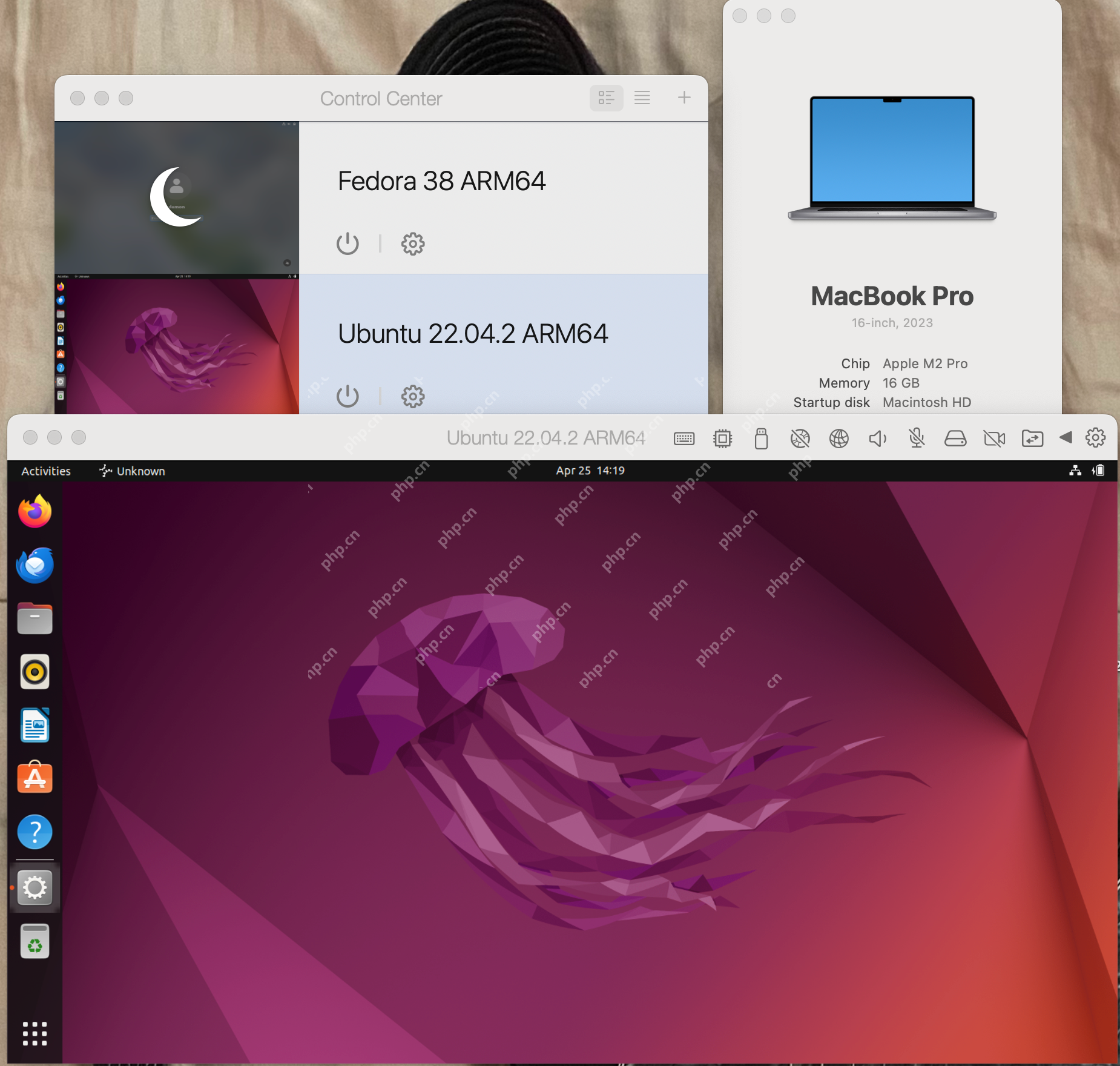Open the USB devices icon
Image resolution: width=1120 pixels, height=1066 pixels.
point(761,438)
